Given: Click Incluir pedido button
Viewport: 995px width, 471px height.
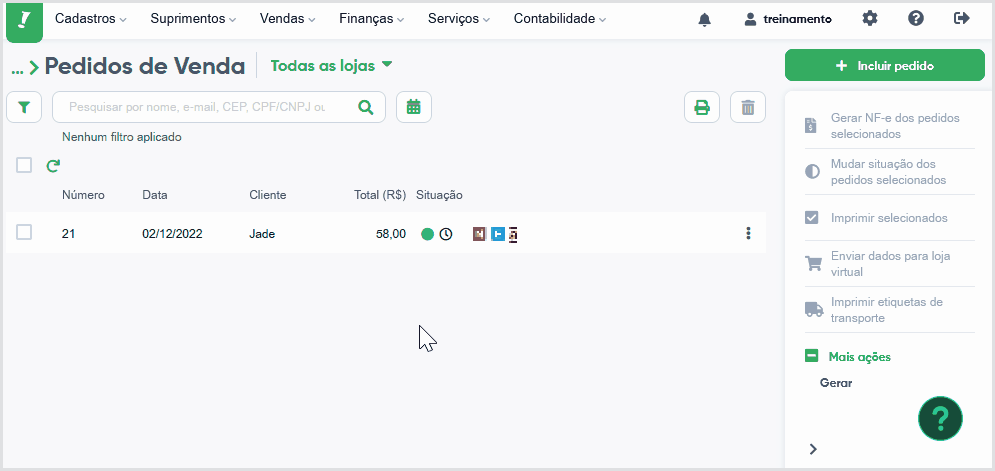Looking at the screenshot, I should tap(885, 65).
